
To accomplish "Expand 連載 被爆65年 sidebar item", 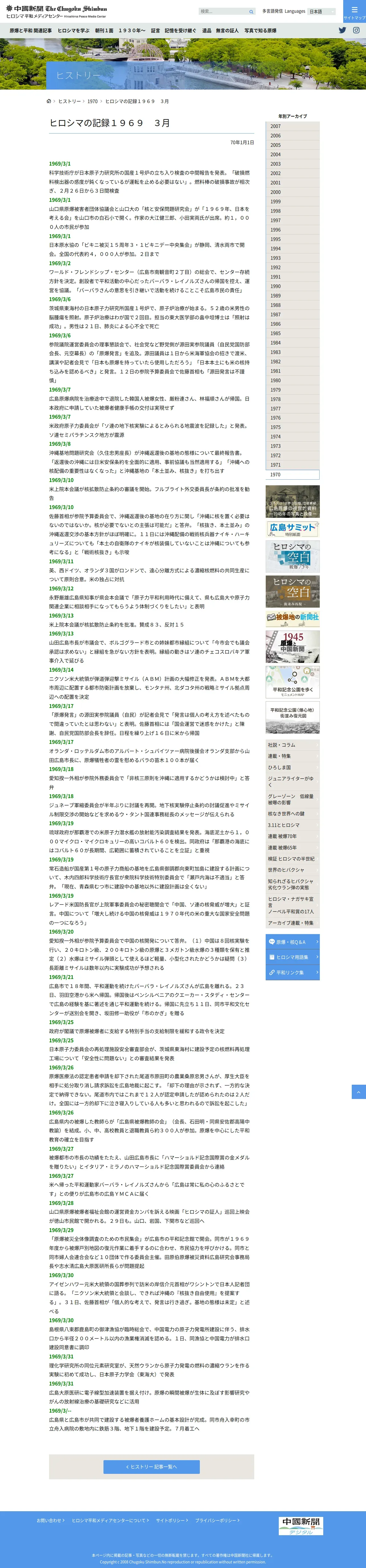I will (x=292, y=847).
